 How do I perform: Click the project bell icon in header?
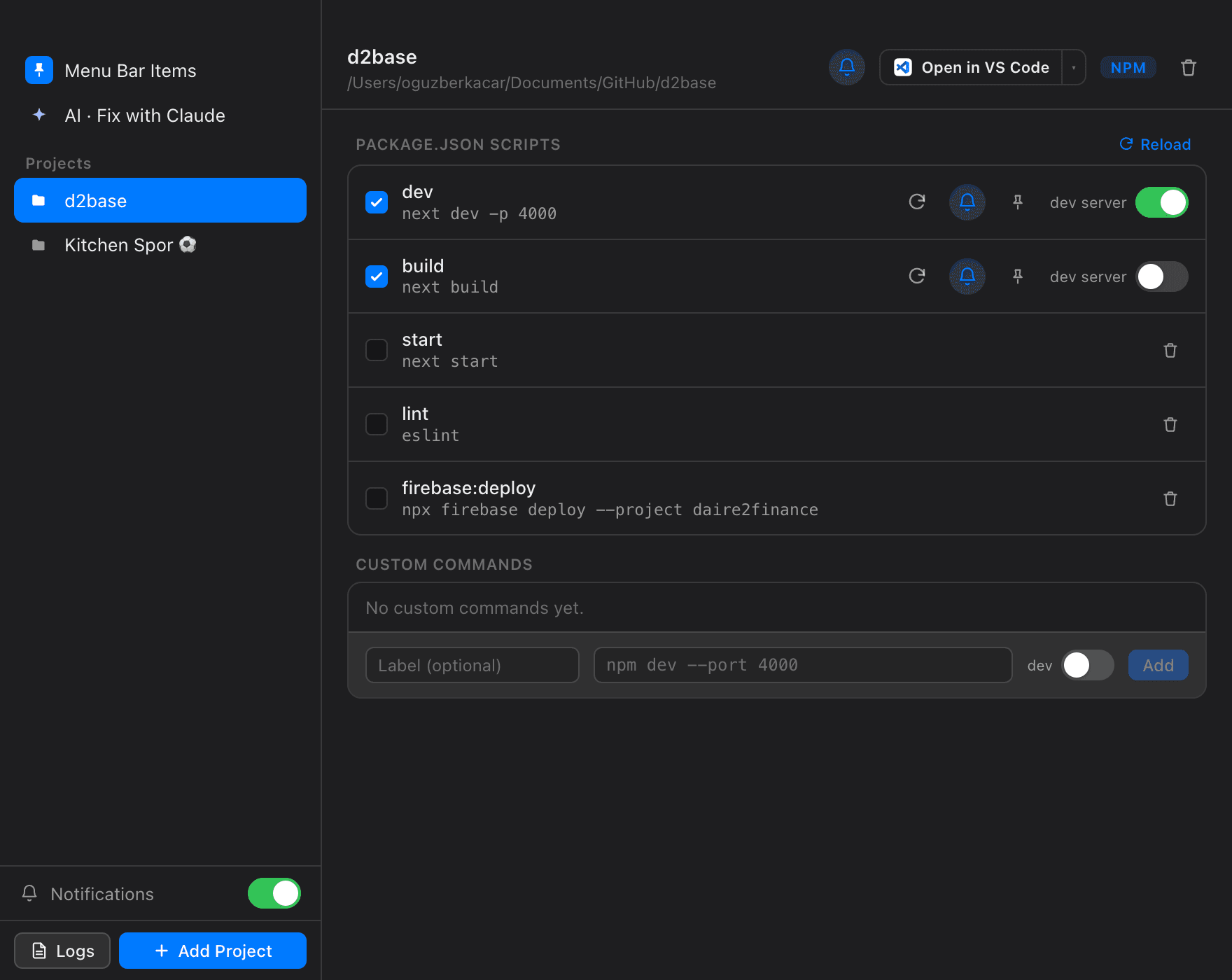tap(846, 67)
